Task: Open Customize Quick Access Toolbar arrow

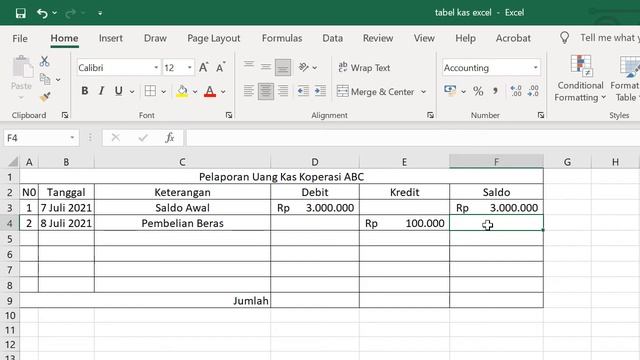Action: click(100, 13)
